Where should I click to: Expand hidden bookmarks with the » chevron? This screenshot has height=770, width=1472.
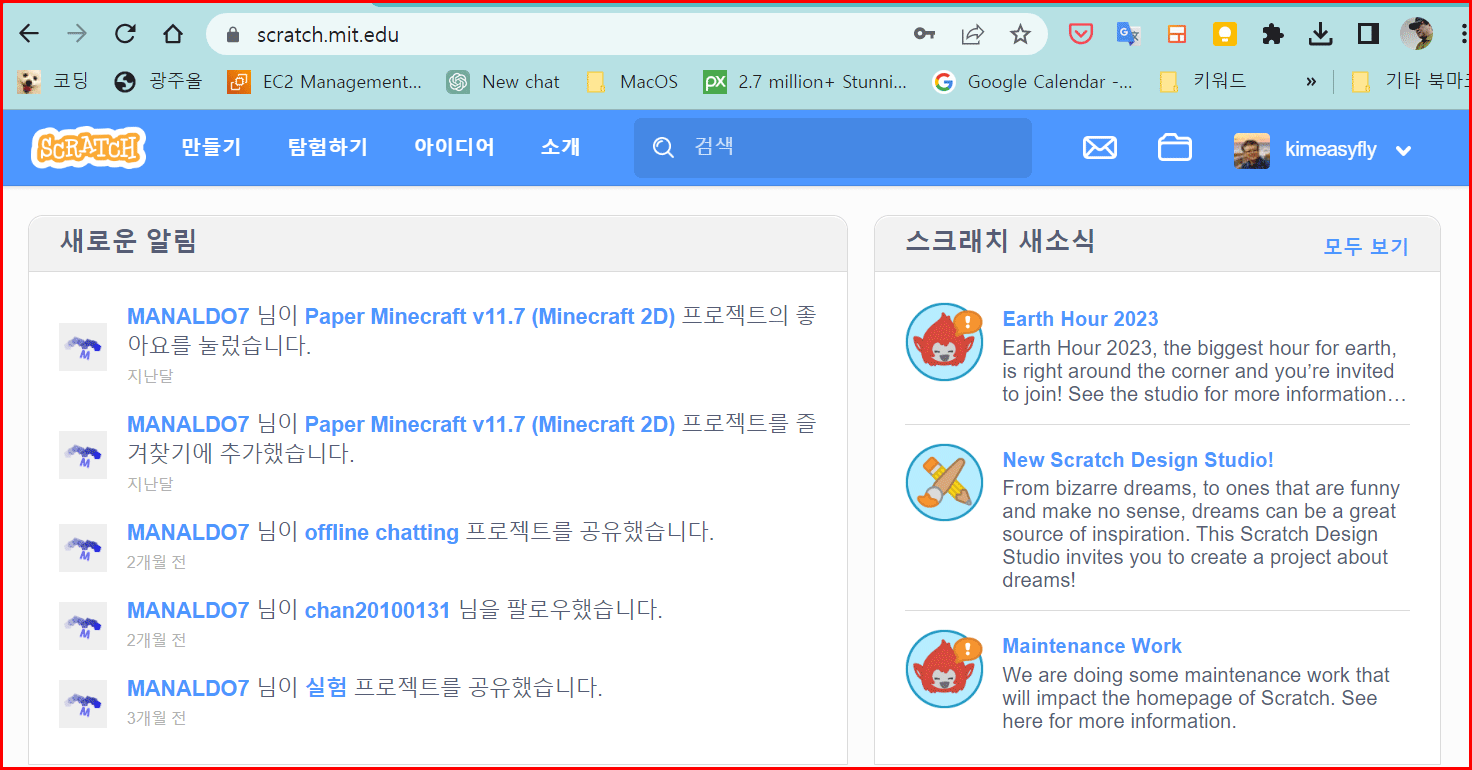coord(1311,82)
